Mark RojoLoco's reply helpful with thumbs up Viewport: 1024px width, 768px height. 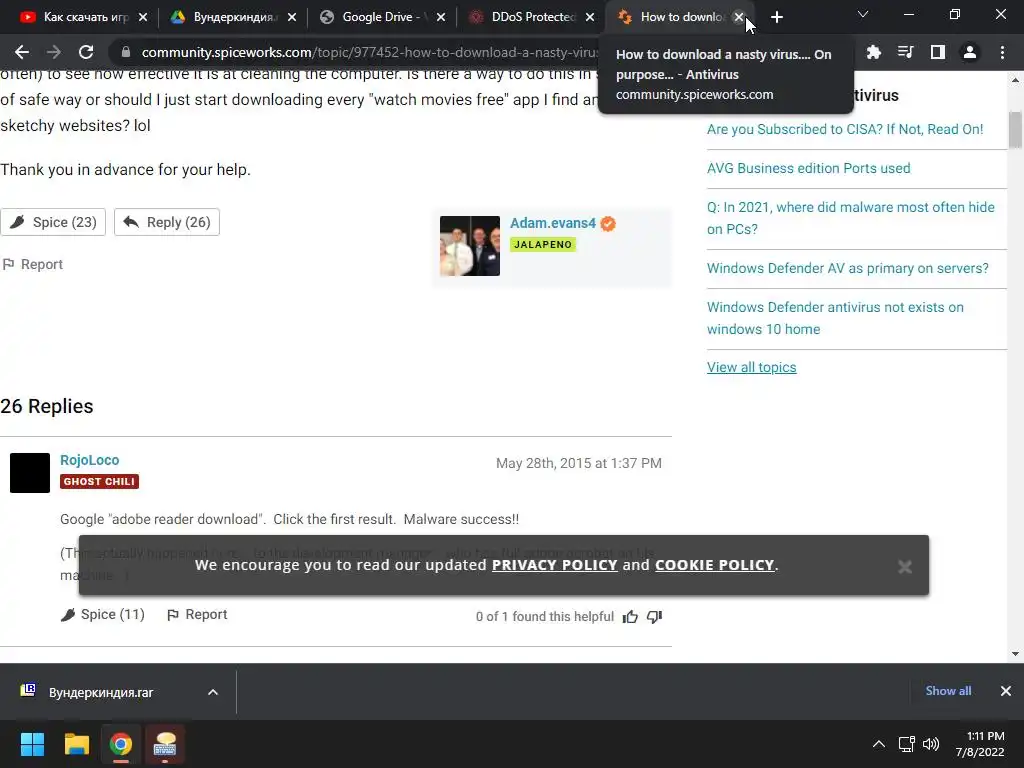(x=630, y=616)
